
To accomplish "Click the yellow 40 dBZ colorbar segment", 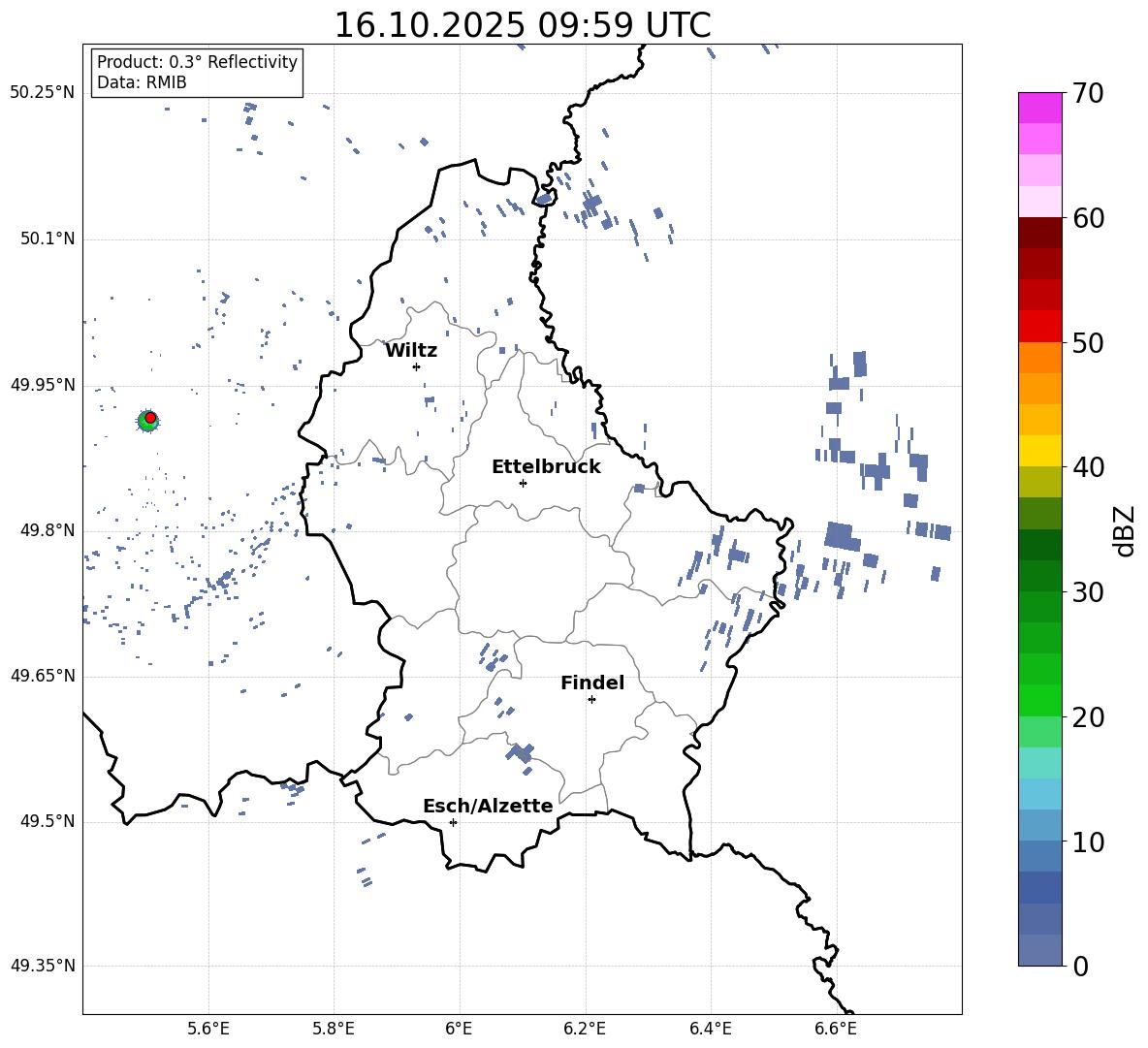I will pyautogui.click(x=1039, y=451).
